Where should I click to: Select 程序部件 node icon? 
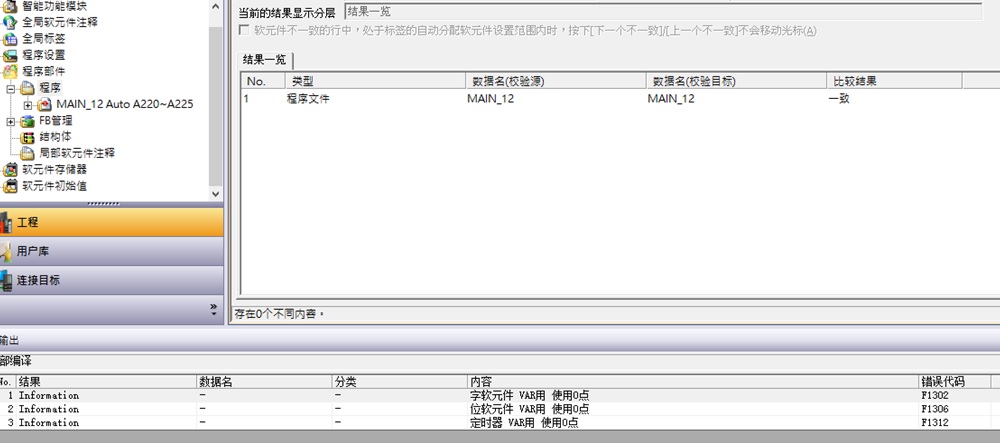pos(10,71)
